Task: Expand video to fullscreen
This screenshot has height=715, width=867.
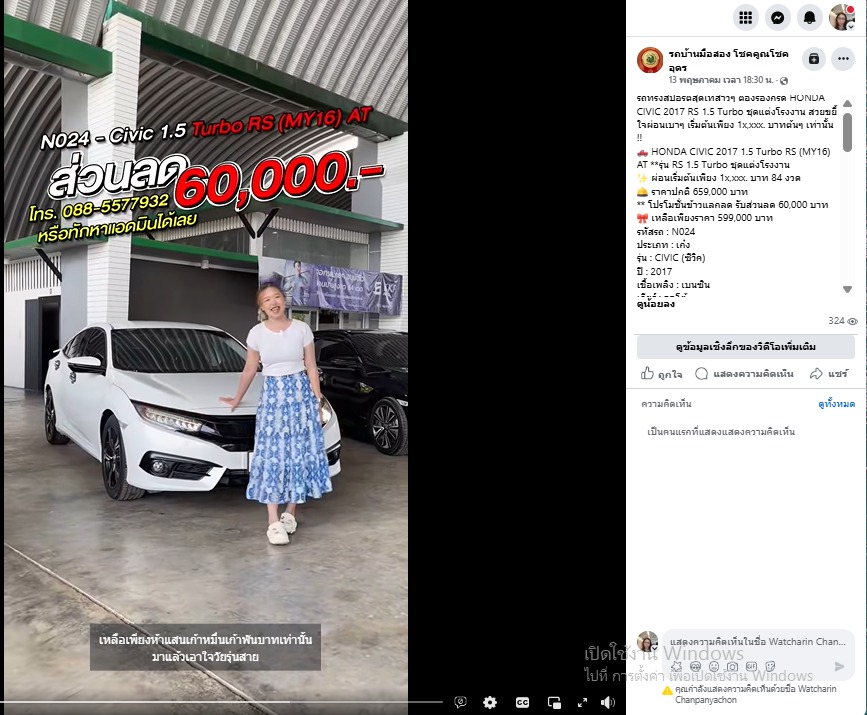Action: [582, 702]
